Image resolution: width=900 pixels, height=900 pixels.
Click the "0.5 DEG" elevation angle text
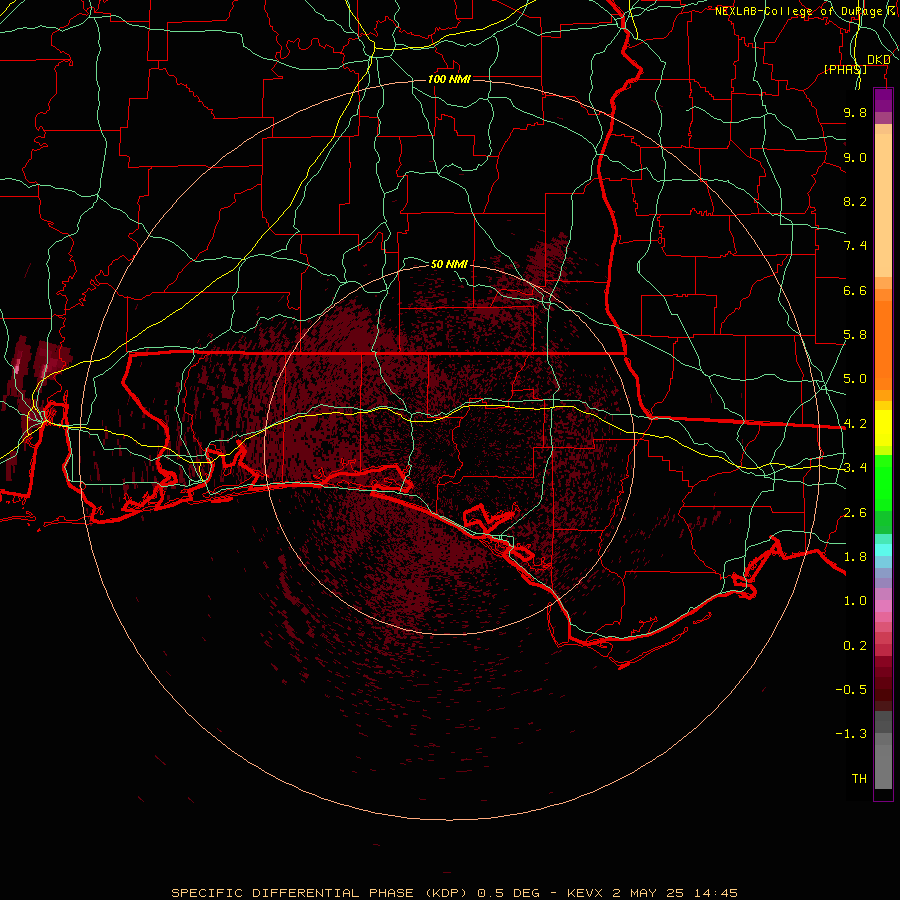coord(508,893)
